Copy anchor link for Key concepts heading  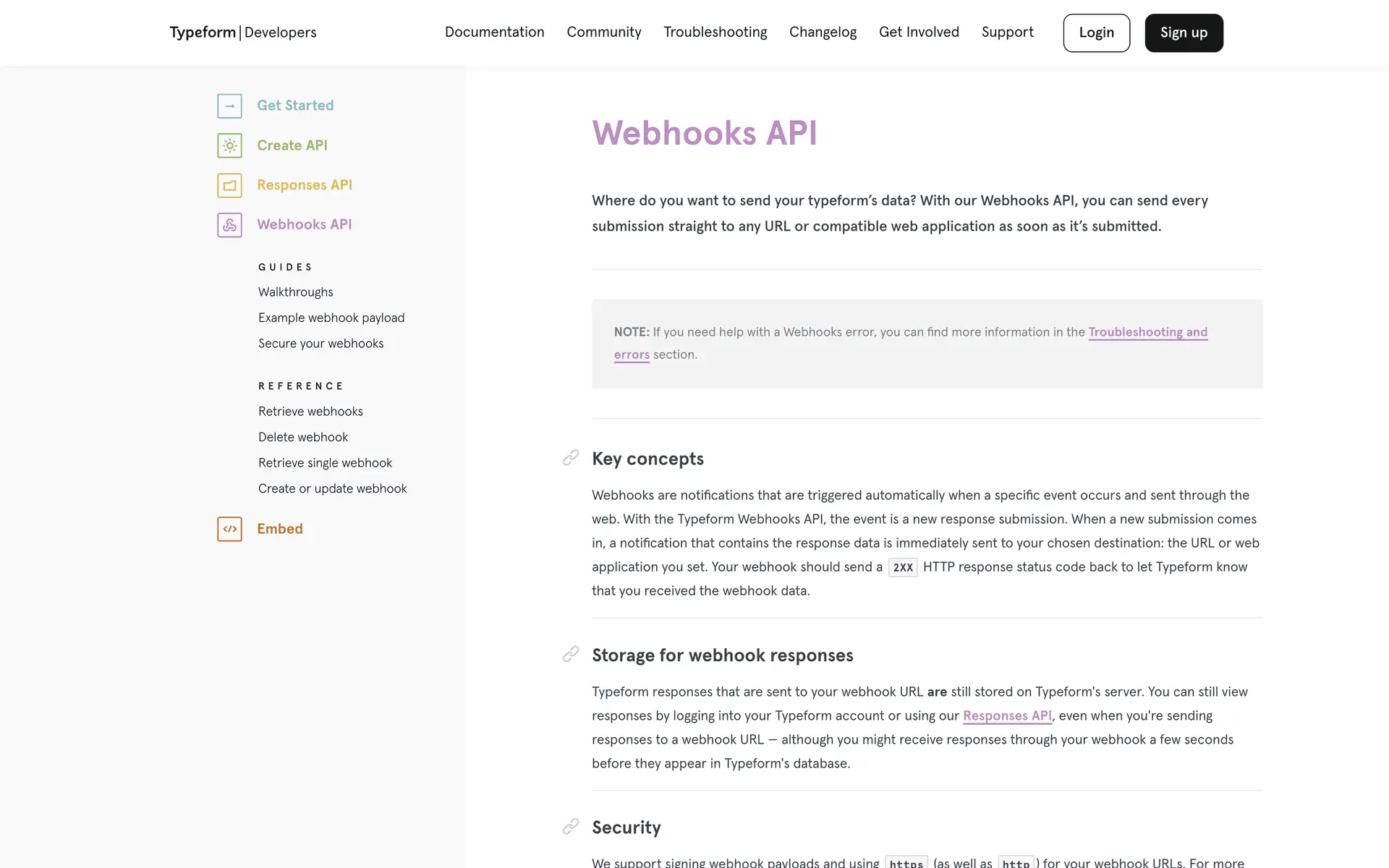click(x=571, y=458)
